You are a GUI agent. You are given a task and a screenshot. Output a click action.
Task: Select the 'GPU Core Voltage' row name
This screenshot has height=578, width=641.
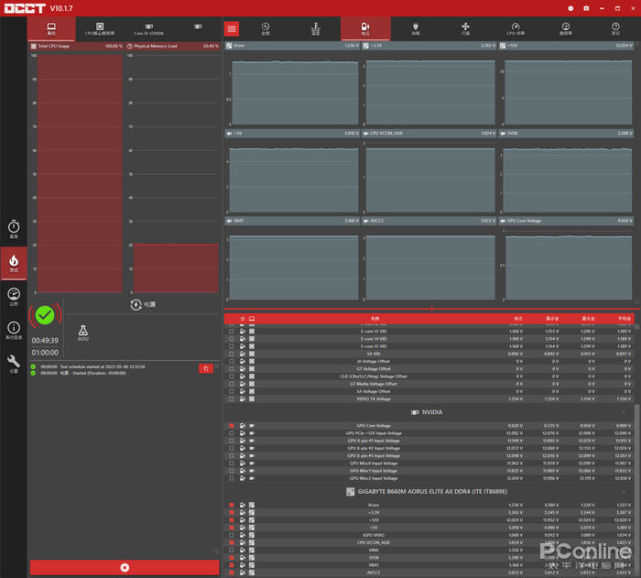click(374, 426)
